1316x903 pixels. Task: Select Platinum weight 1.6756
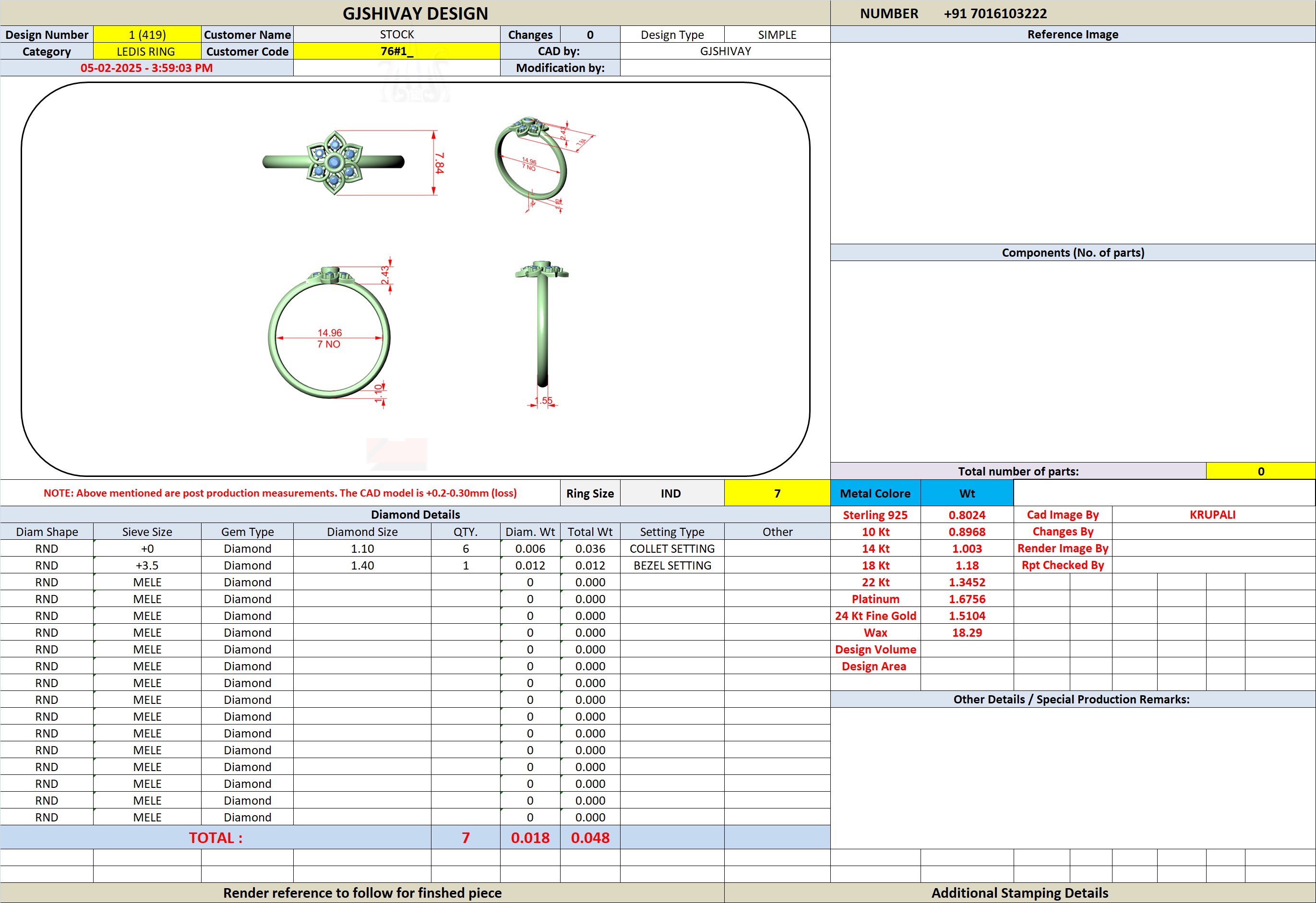(967, 599)
